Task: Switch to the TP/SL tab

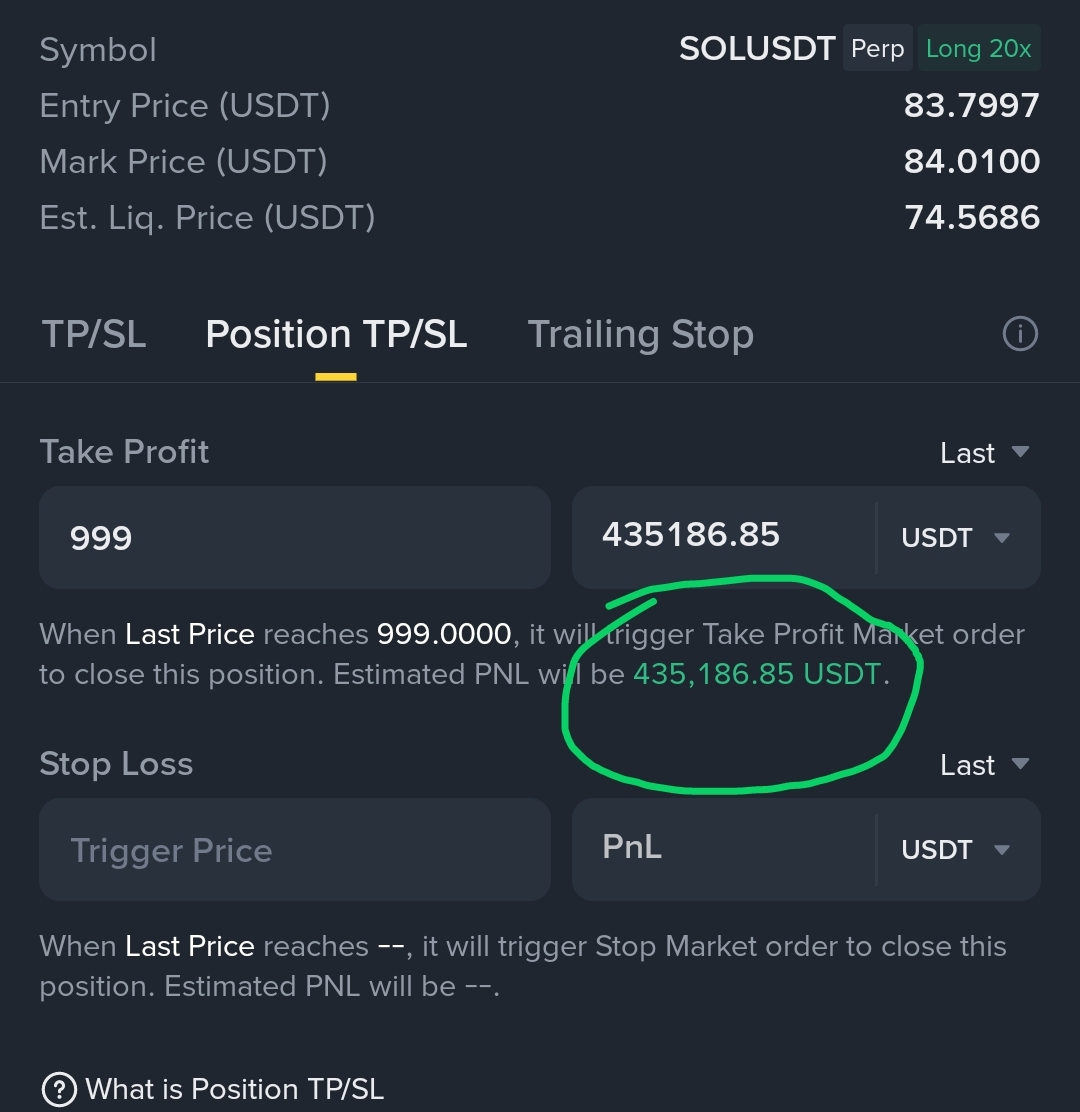Action: pyautogui.click(x=94, y=334)
